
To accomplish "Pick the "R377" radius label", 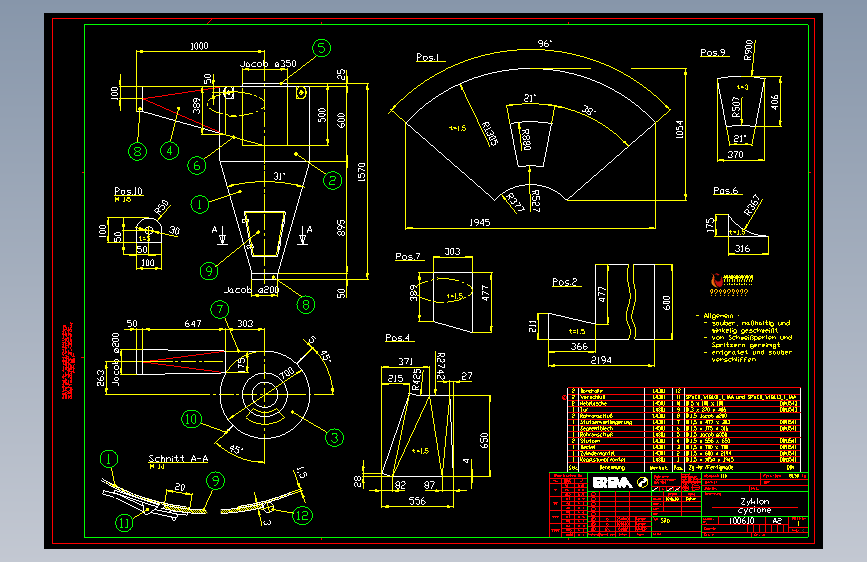I will (515, 202).
